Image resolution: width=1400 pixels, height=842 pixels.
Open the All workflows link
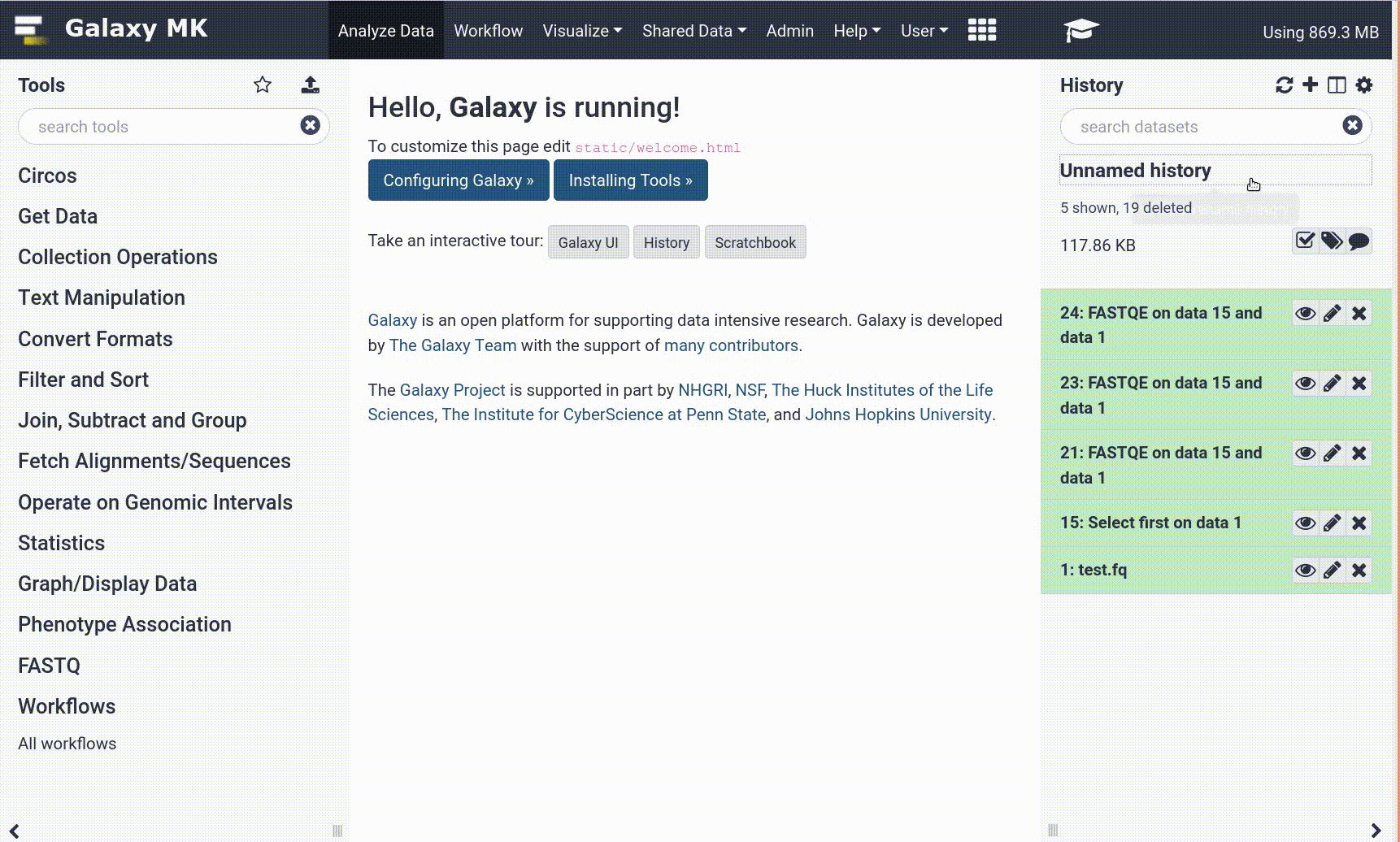point(67,744)
